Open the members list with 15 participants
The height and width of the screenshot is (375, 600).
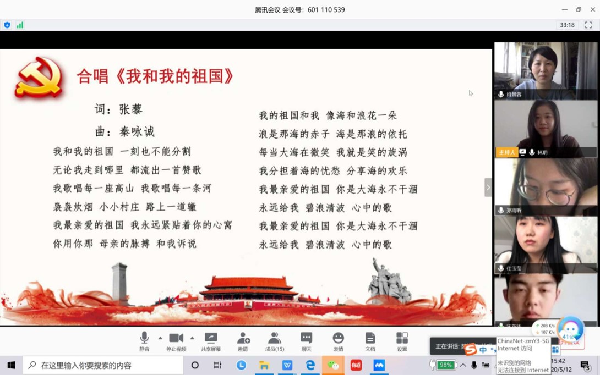275,341
